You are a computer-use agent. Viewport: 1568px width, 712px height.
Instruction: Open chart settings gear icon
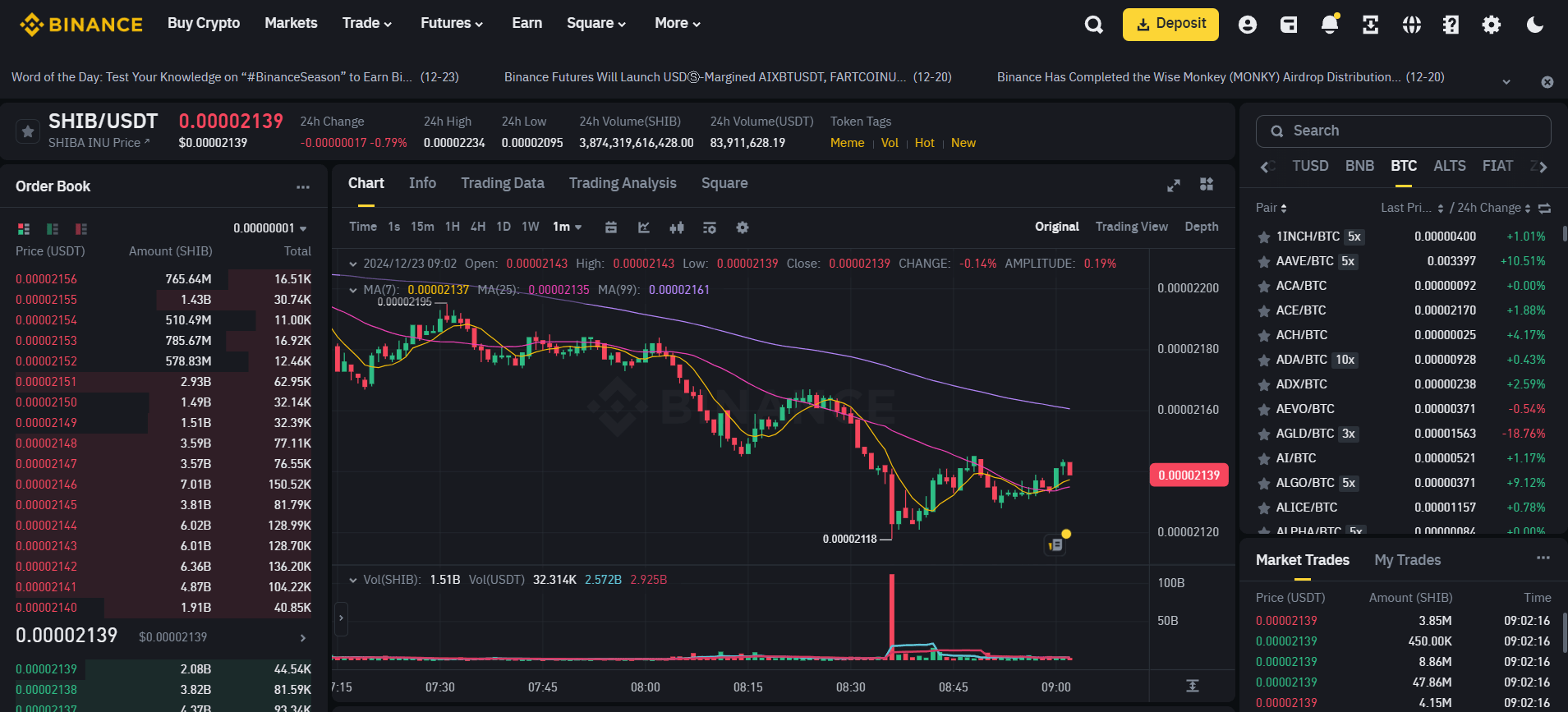pos(743,227)
